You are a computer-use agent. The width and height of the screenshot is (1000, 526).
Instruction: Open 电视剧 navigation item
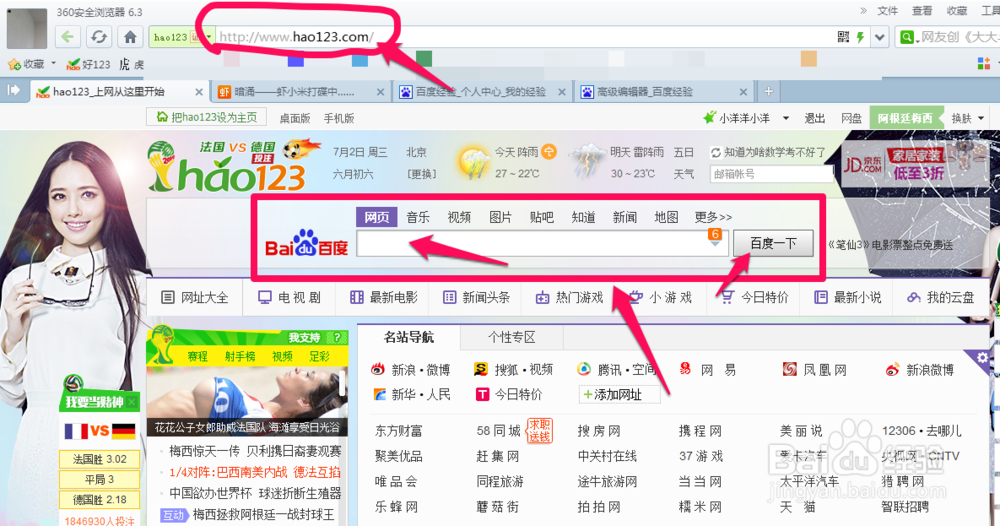click(290, 297)
